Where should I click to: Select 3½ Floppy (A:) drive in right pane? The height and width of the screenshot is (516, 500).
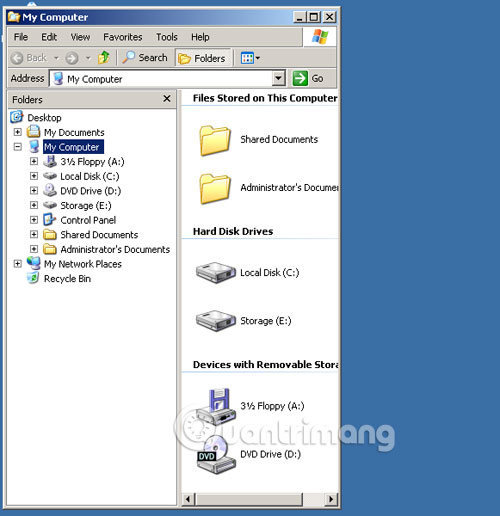point(217,406)
